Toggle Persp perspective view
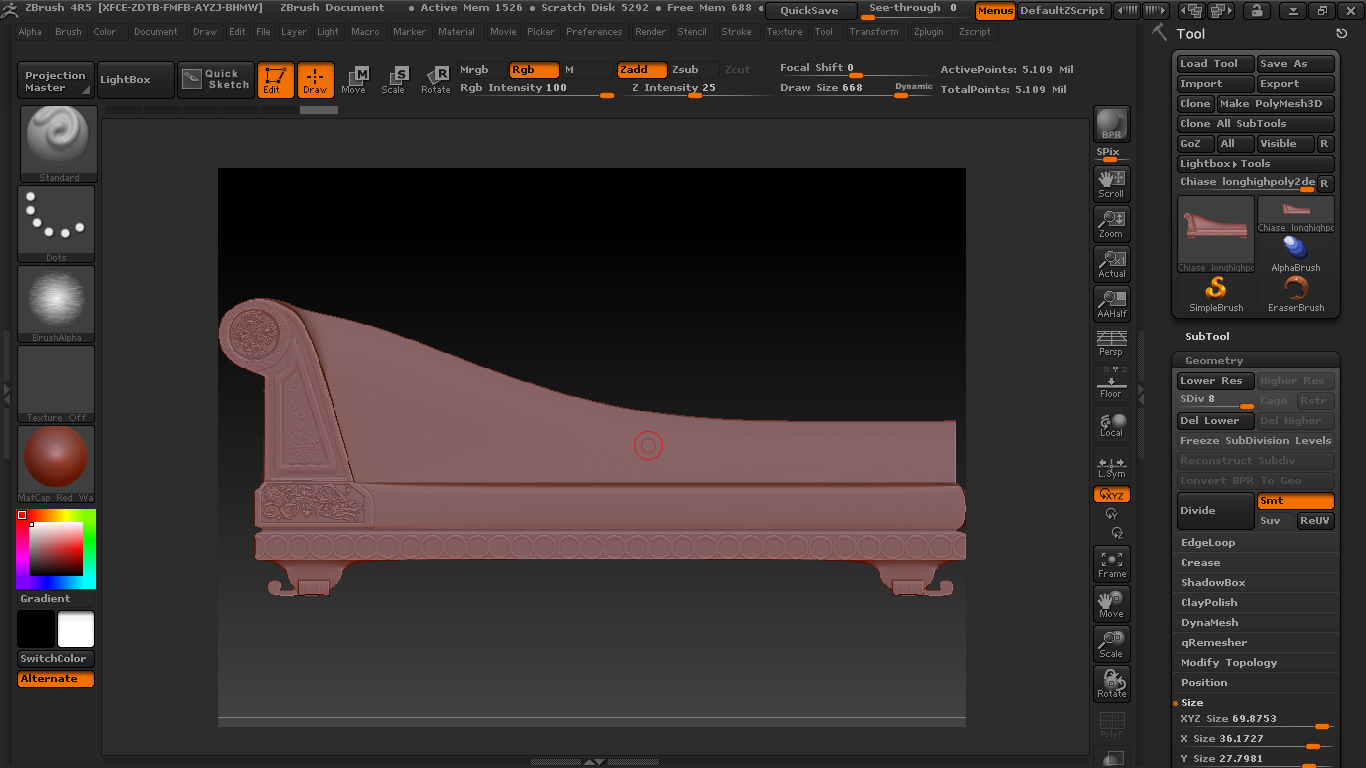1366x768 pixels. point(1111,343)
